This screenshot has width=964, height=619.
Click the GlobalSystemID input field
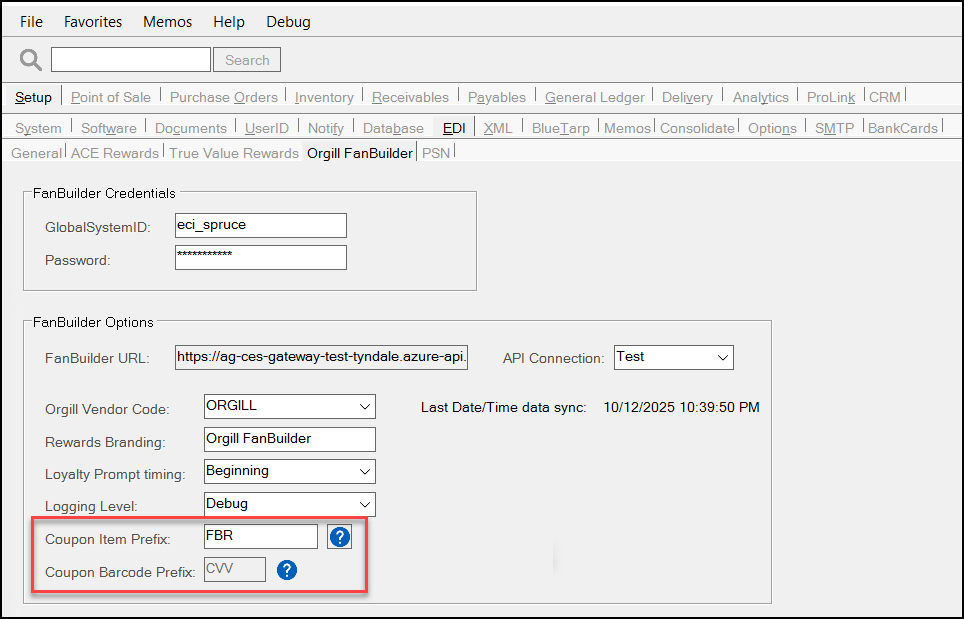tap(260, 225)
